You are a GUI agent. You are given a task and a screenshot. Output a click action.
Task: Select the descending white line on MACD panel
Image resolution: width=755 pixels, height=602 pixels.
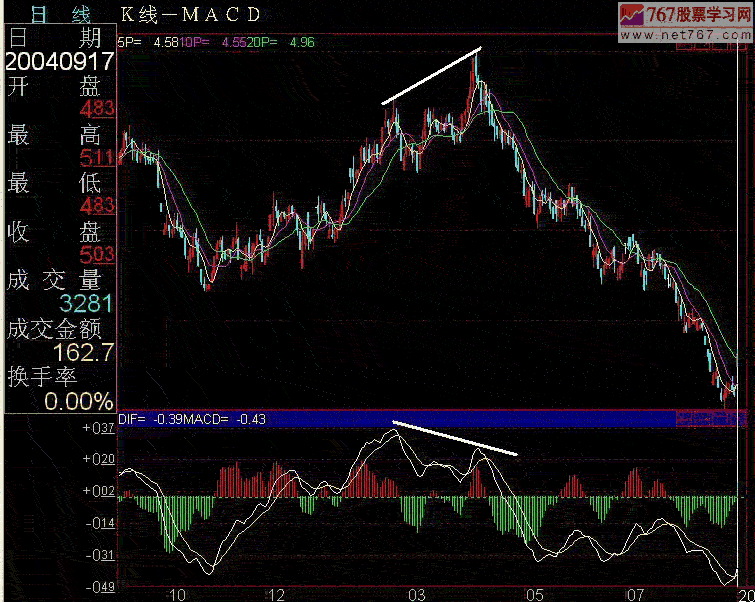[x=455, y=438]
